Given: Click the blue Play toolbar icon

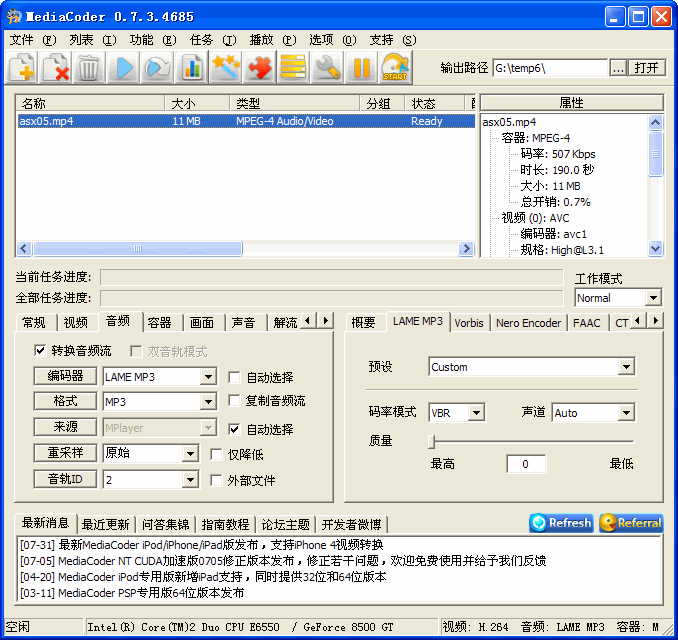Looking at the screenshot, I should click(123, 67).
